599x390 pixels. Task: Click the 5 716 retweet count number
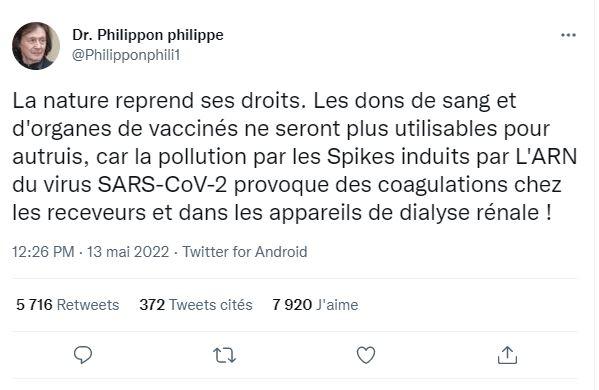pyautogui.click(x=34, y=305)
